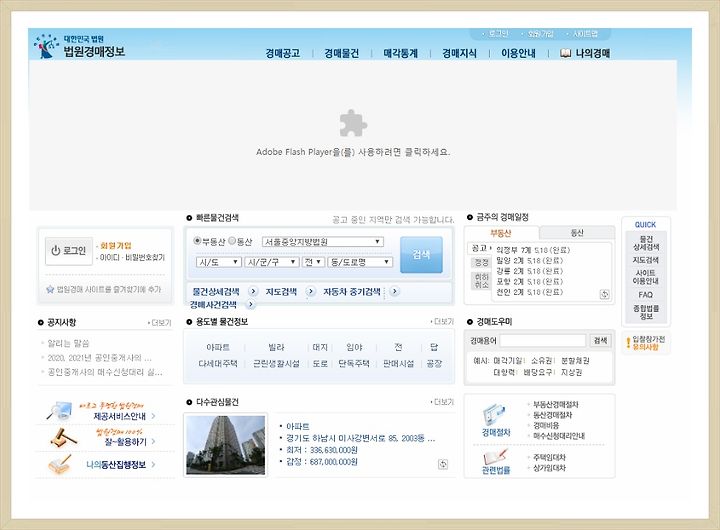
Task: Switch to the 동산 schedule tab
Action: click(x=577, y=233)
